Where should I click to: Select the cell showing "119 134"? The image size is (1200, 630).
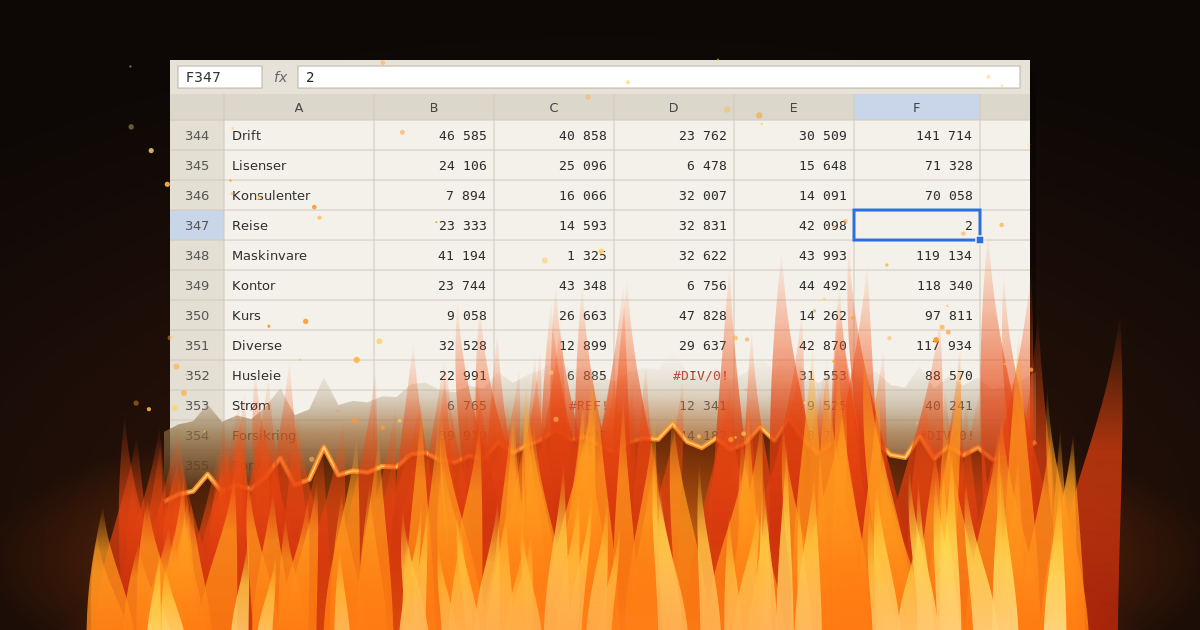tap(917, 256)
